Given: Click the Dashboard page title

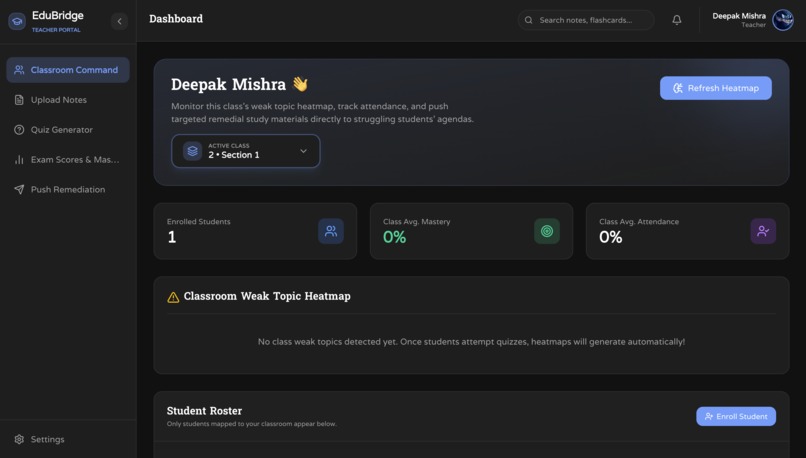Looking at the screenshot, I should pyautogui.click(x=176, y=19).
